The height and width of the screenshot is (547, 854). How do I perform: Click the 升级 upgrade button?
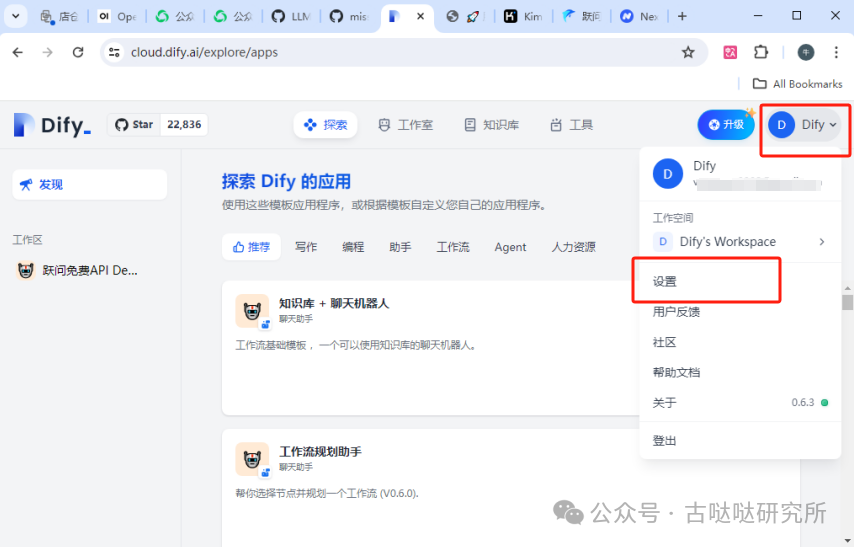coord(726,125)
